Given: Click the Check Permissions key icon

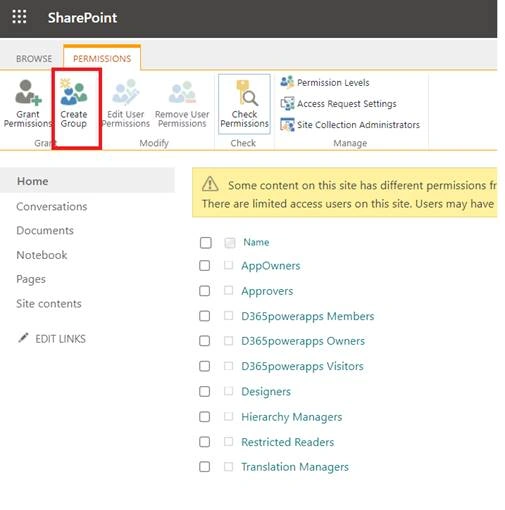Looking at the screenshot, I should click(x=246, y=93).
